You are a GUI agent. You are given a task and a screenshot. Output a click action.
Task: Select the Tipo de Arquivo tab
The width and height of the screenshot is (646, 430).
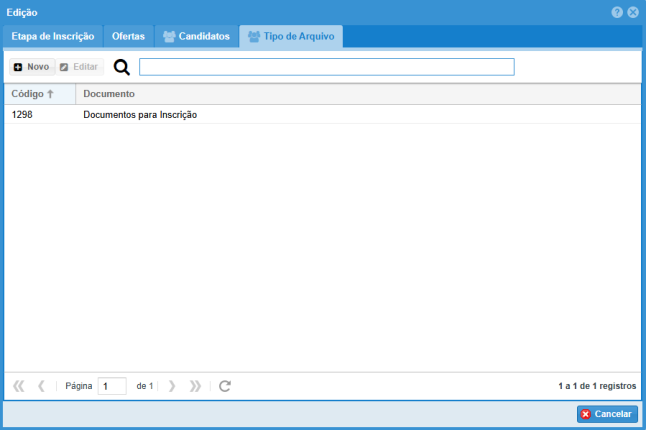291,37
